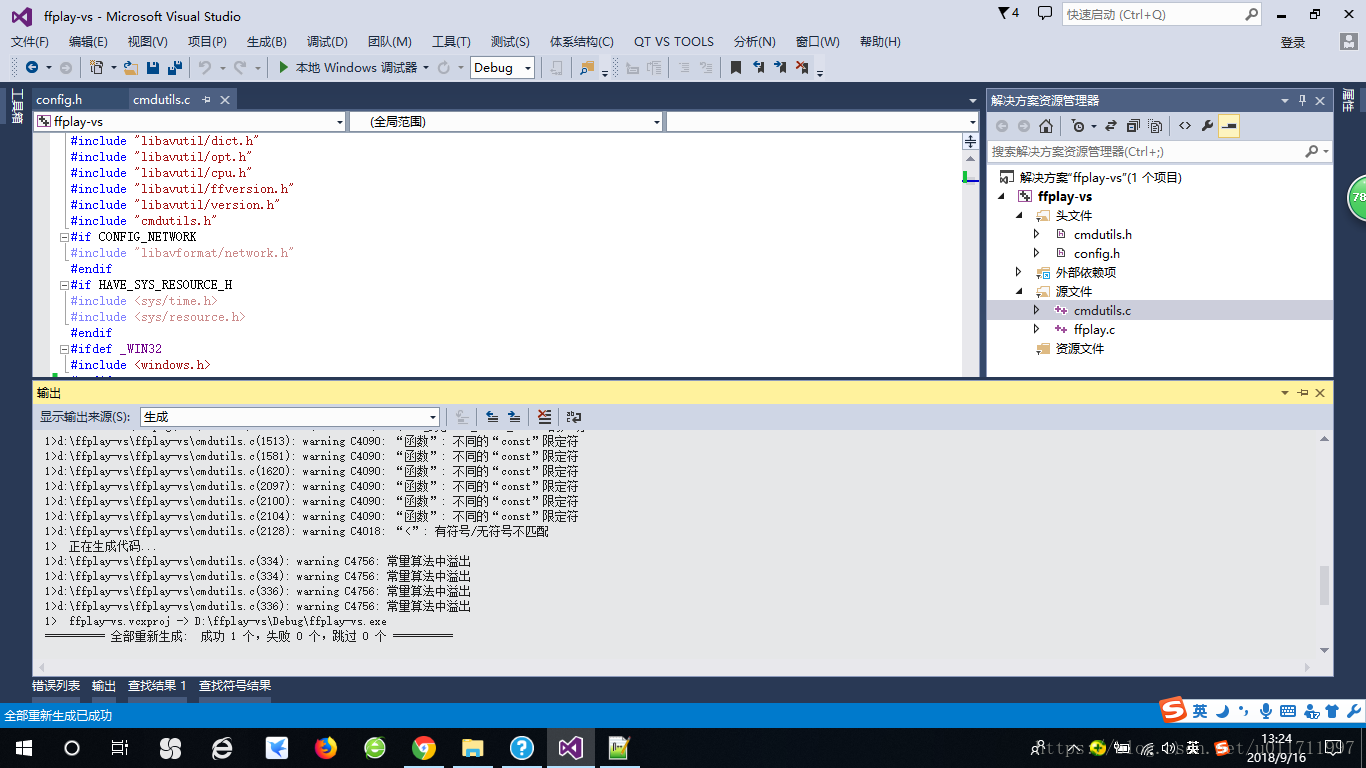Screen dimensions: 1366x768
Task: Collapse the #if CONFIG_NETWORK code block
Action: (x=63, y=237)
